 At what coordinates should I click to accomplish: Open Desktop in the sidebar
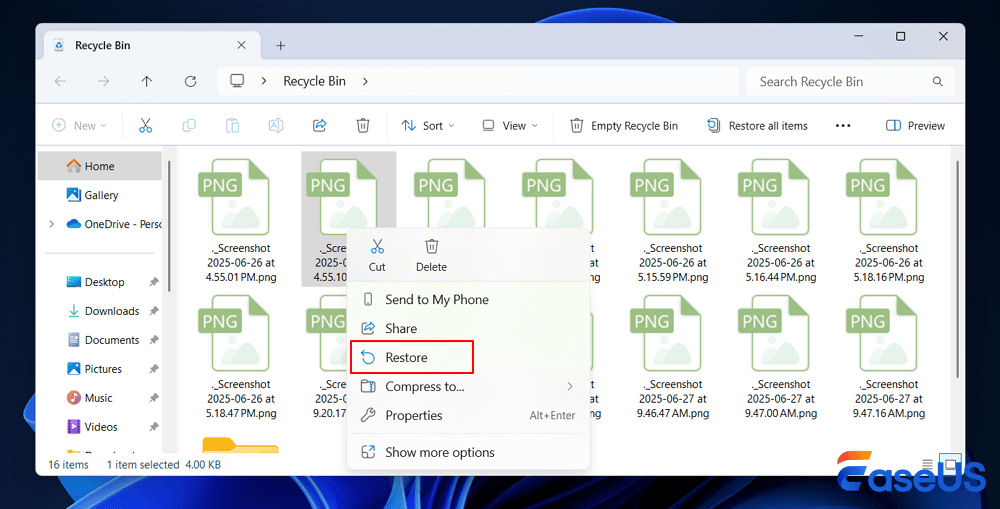point(100,282)
